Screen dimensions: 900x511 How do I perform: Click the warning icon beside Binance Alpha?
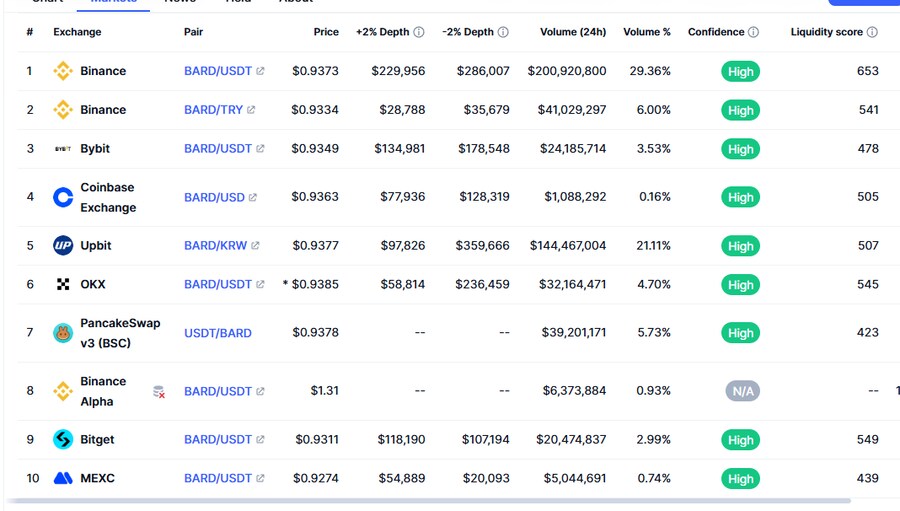tap(159, 392)
